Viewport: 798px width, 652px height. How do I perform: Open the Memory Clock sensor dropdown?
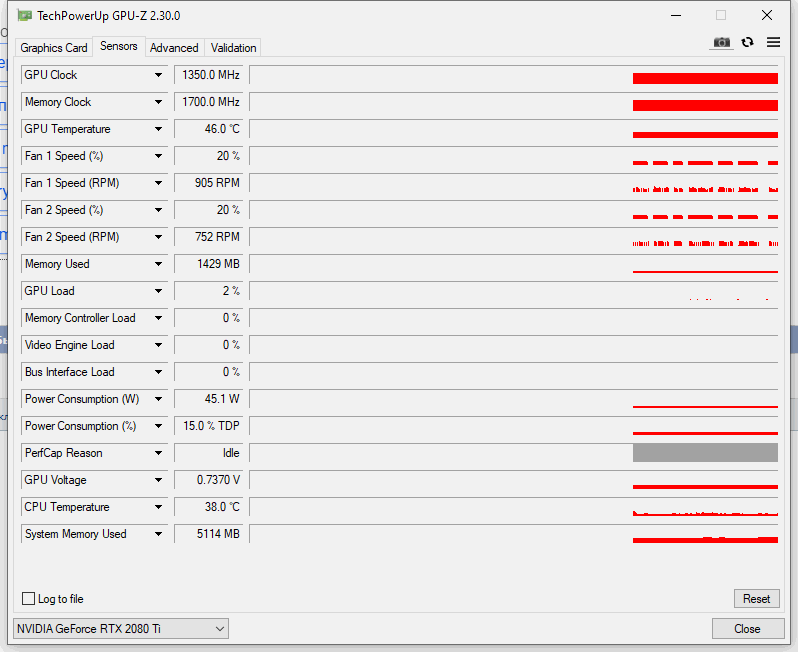(158, 102)
